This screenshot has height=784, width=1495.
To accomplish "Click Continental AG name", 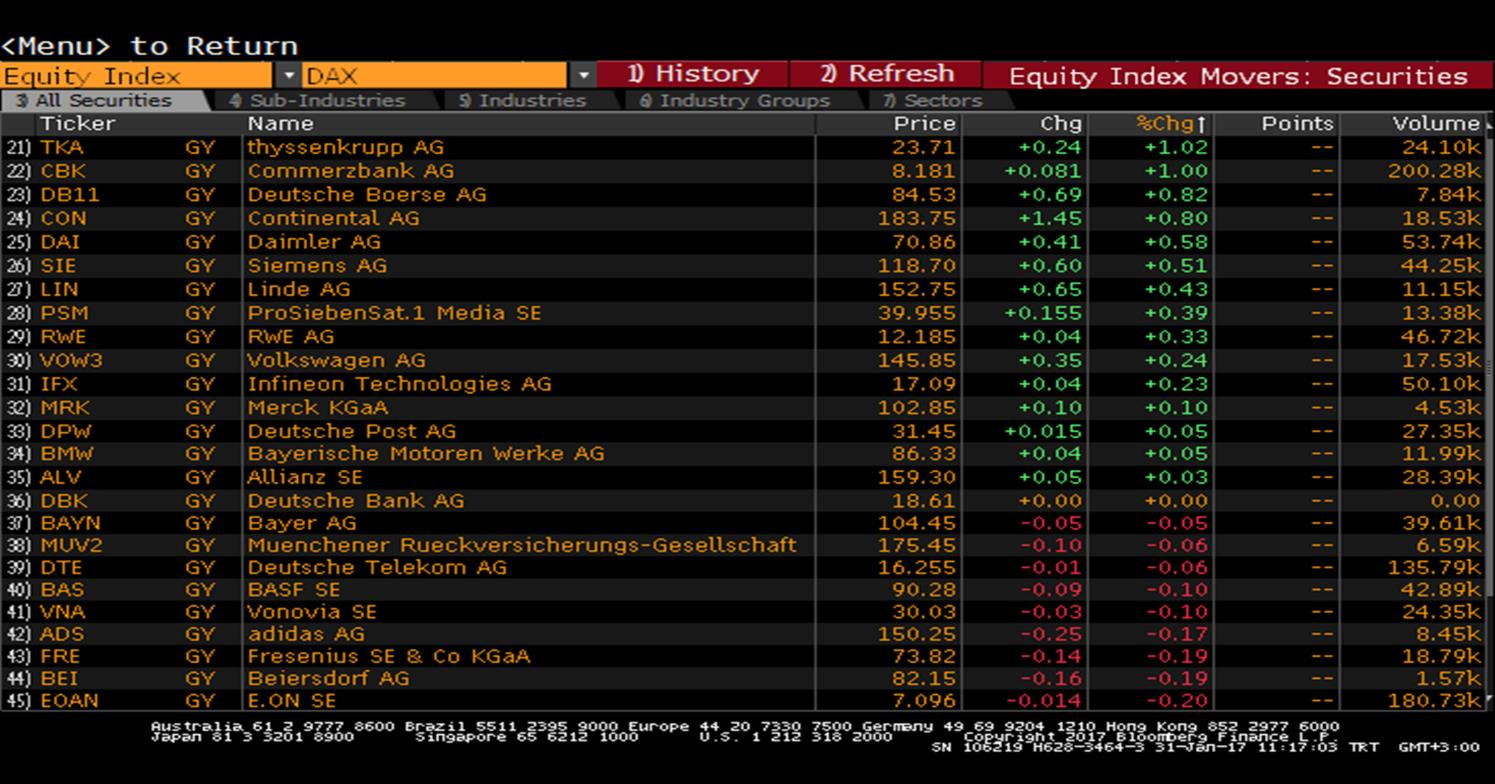I will 333,218.
